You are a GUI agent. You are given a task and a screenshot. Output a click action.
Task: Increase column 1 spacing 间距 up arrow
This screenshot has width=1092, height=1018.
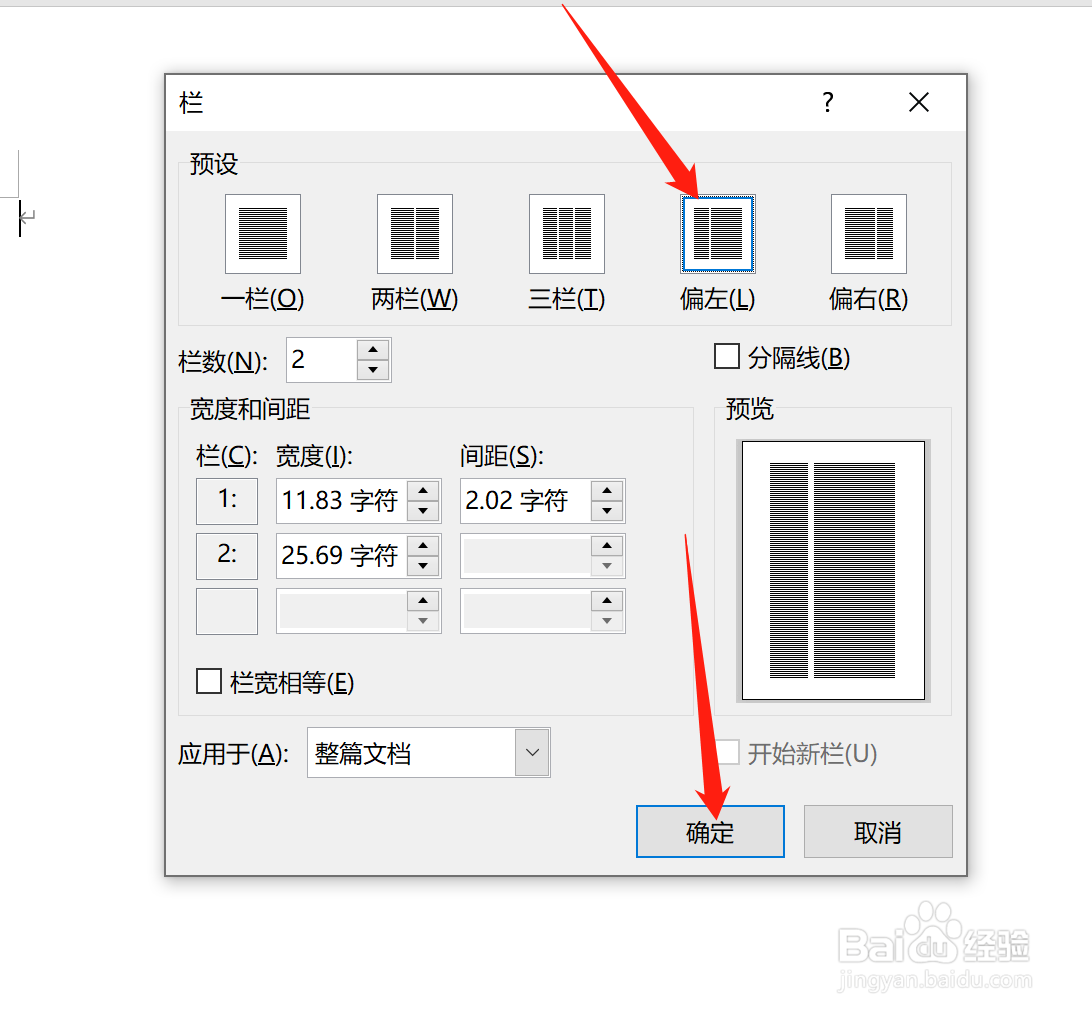pos(607,491)
